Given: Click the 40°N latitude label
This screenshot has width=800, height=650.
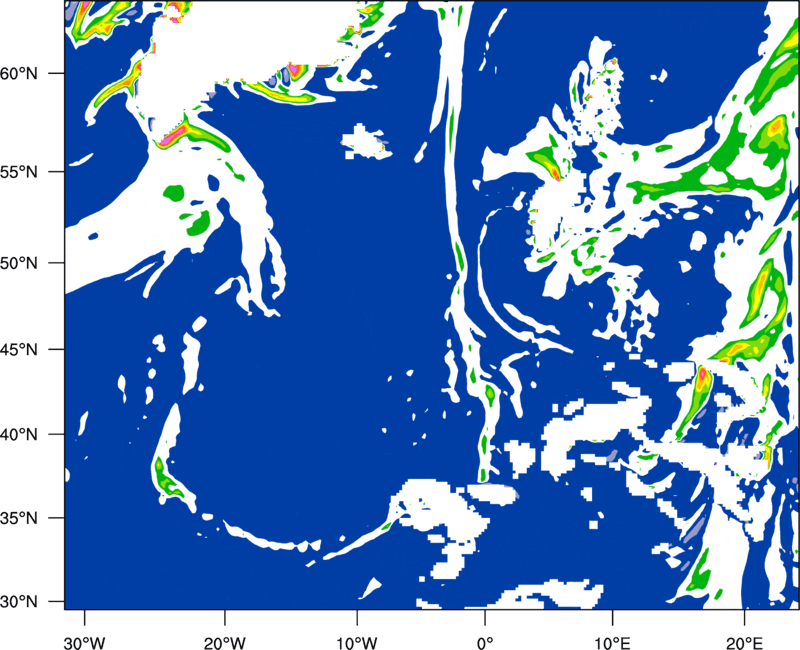Looking at the screenshot, I should click(x=19, y=435).
